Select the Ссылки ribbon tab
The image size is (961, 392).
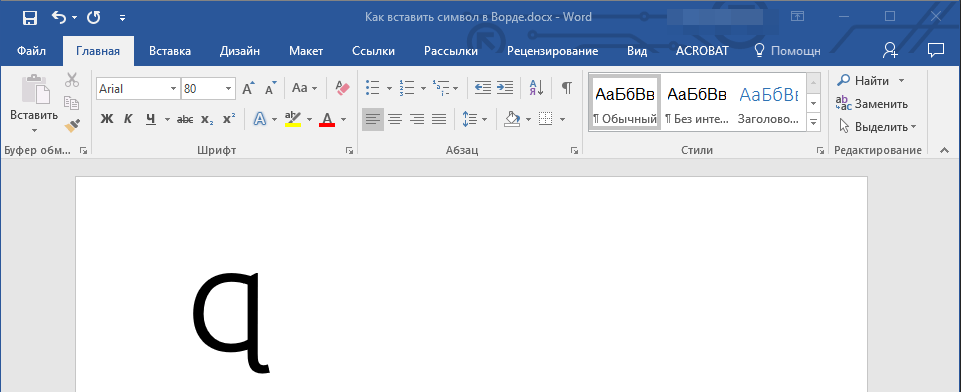[x=373, y=51]
